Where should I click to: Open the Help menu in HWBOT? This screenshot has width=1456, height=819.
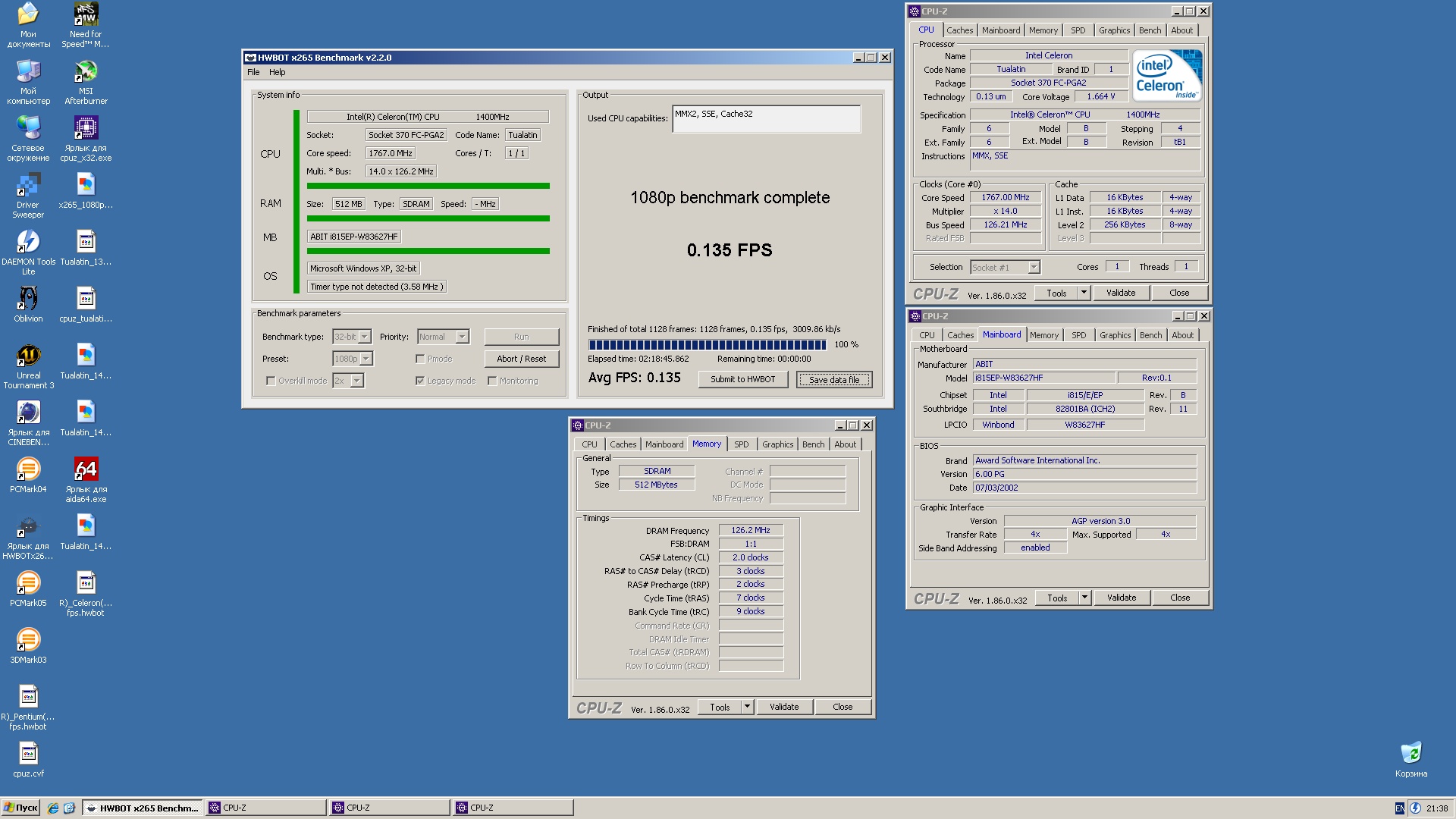278,72
